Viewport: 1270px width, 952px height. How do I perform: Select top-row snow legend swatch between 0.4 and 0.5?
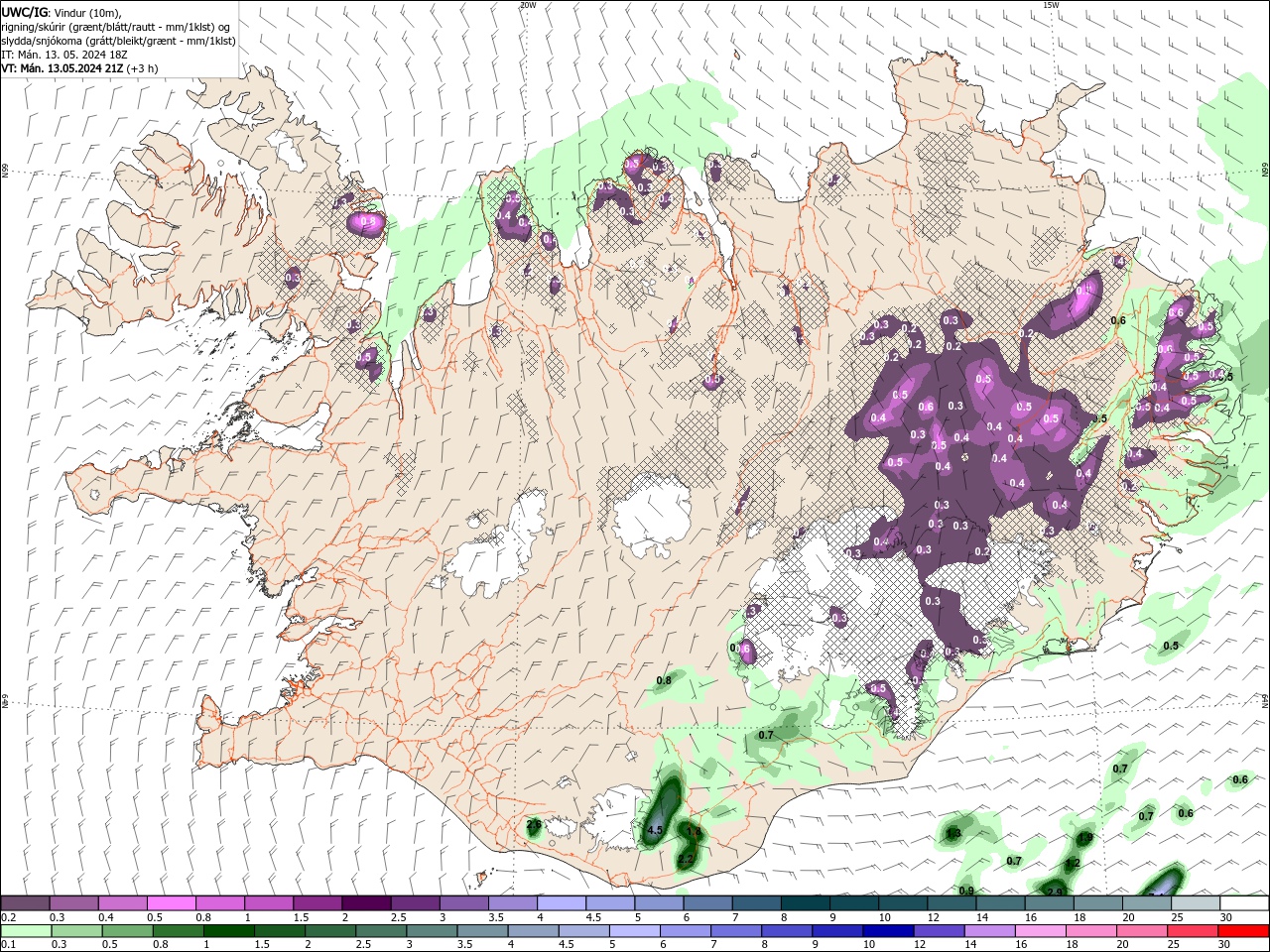[122, 902]
